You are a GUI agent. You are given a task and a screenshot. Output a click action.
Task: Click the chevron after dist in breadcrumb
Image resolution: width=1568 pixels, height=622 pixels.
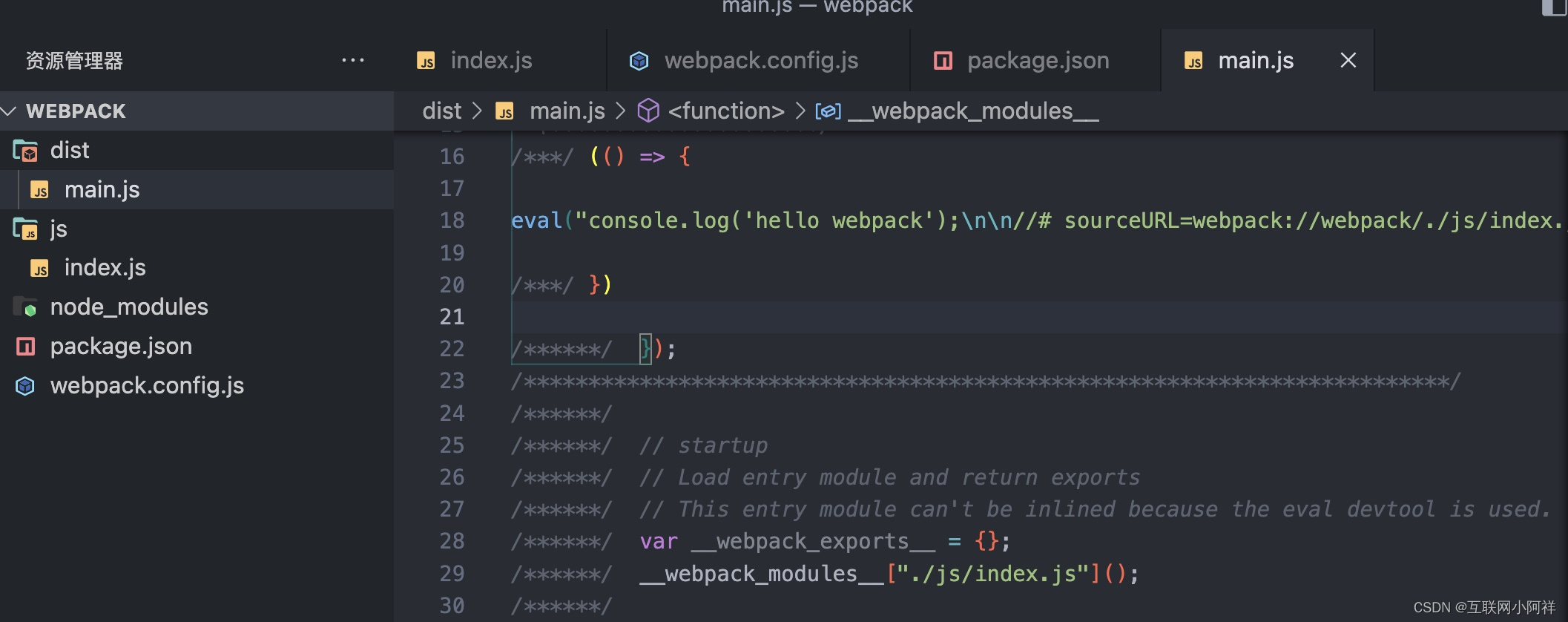[477, 111]
